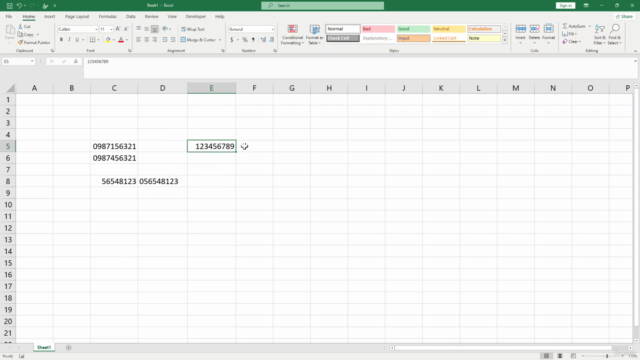Align cell content to the middle
This screenshot has width=640, height=360.
pyautogui.click(x=147, y=29)
